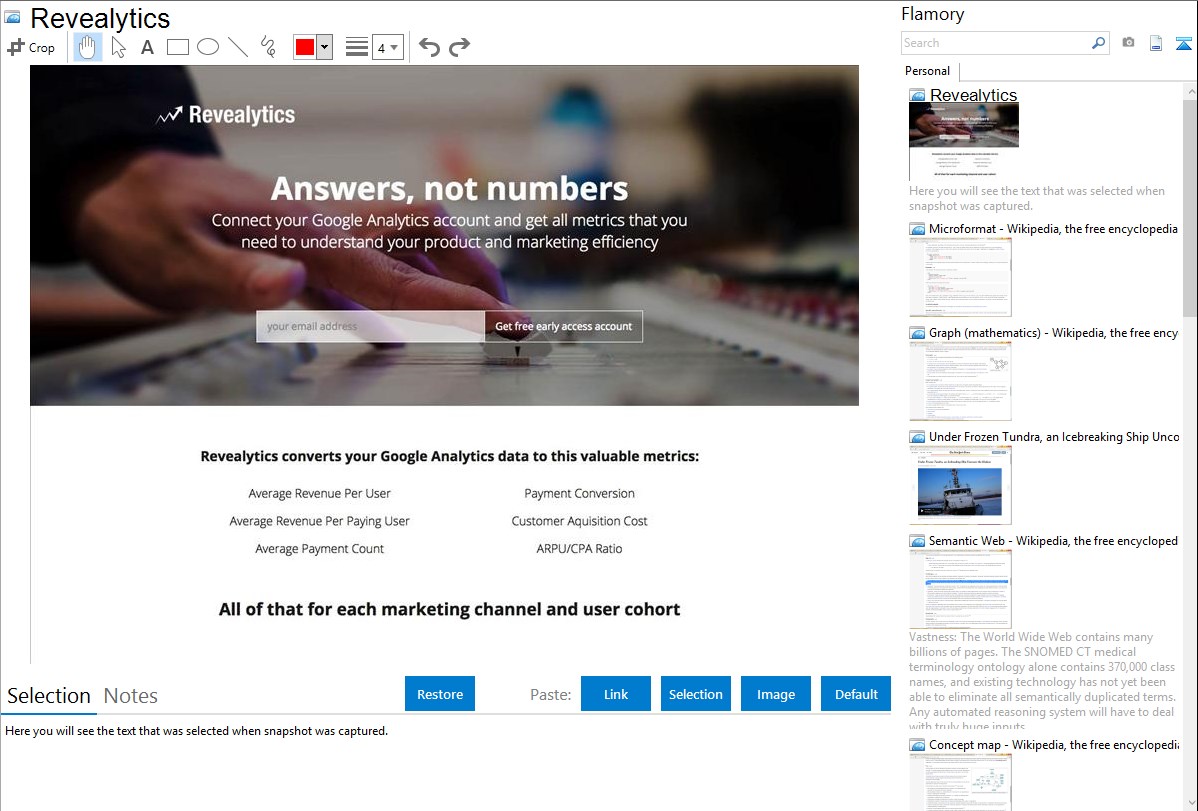Paste as Image

775,694
